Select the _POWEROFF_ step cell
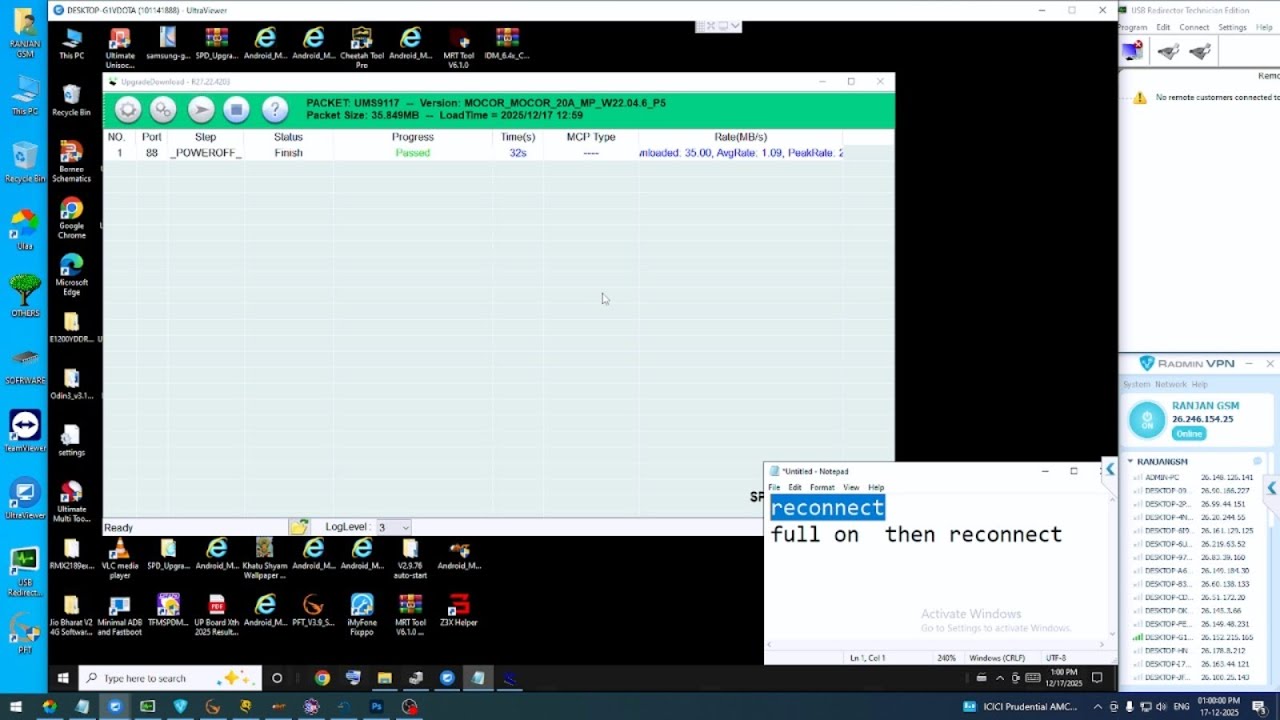 [205, 153]
